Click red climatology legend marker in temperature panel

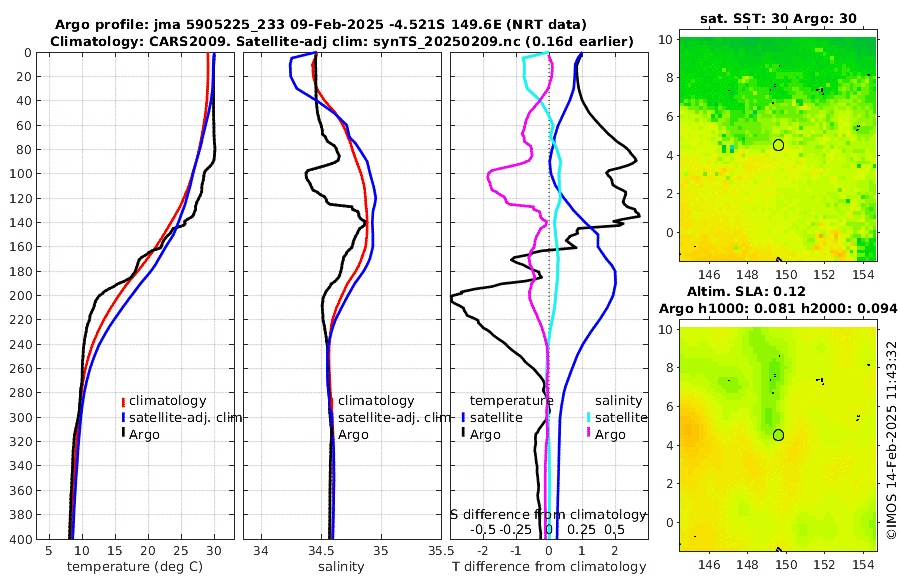click(x=123, y=401)
